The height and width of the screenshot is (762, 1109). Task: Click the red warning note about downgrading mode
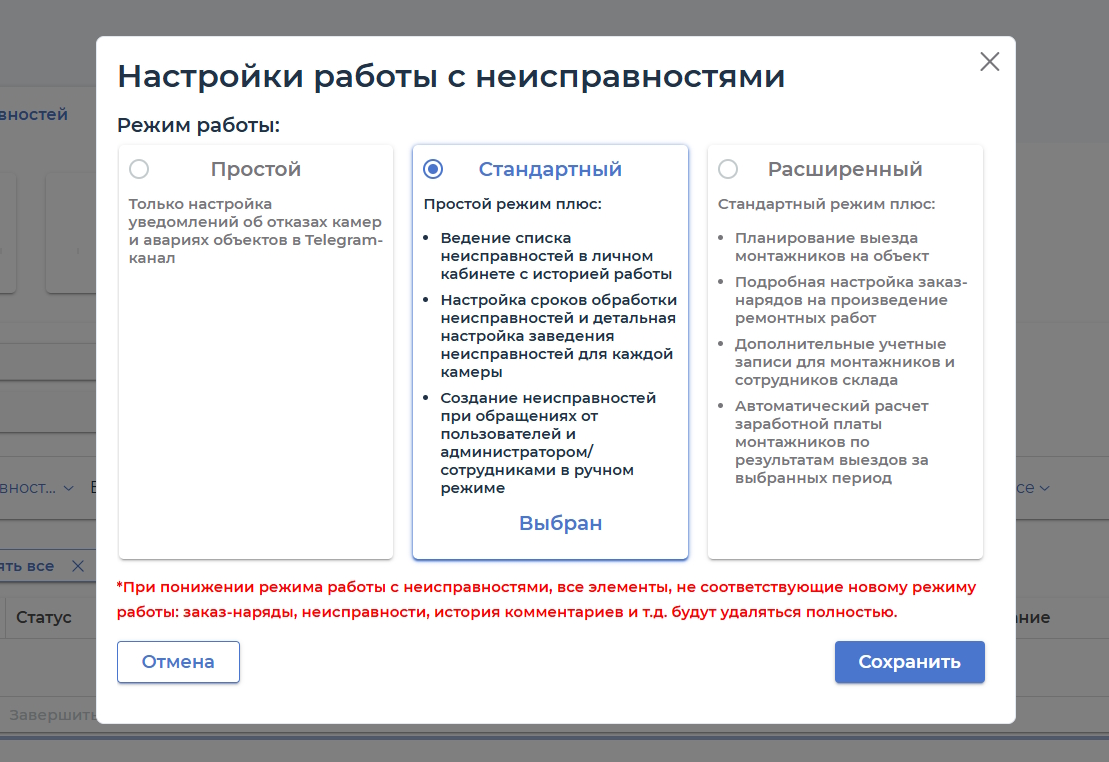tap(546, 599)
